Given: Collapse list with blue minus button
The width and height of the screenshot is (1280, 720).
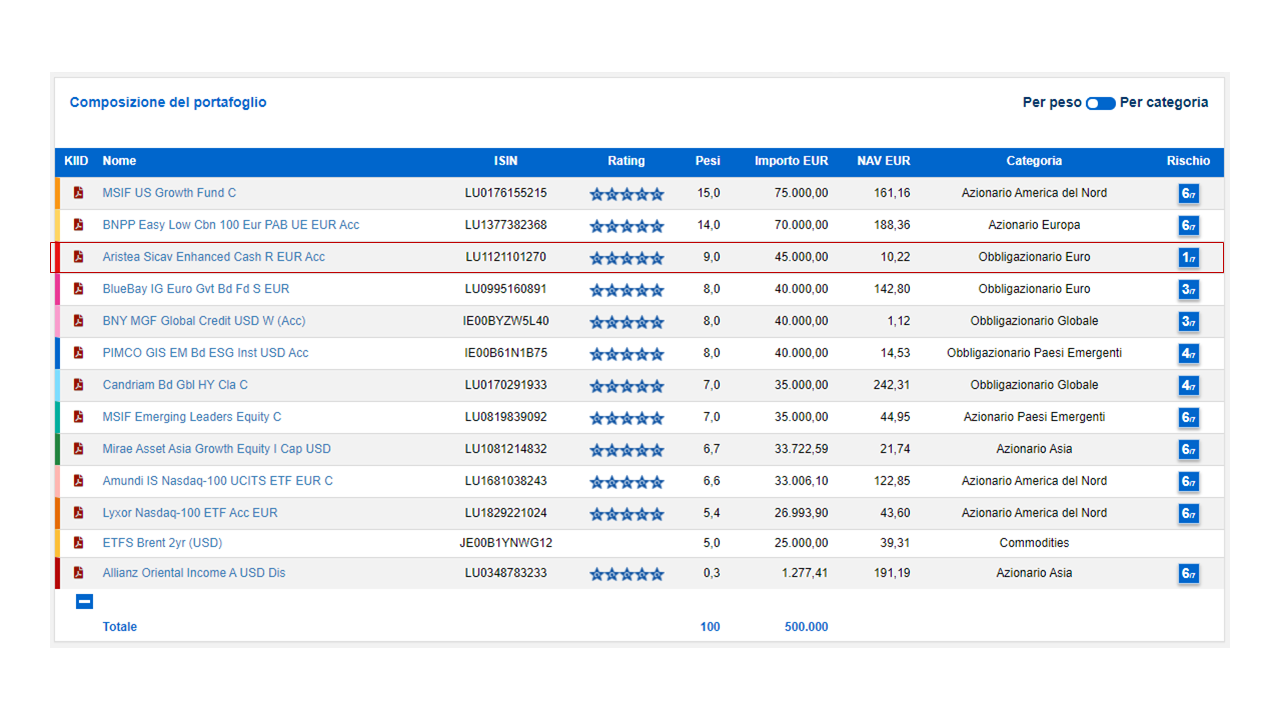Looking at the screenshot, I should 85,601.
